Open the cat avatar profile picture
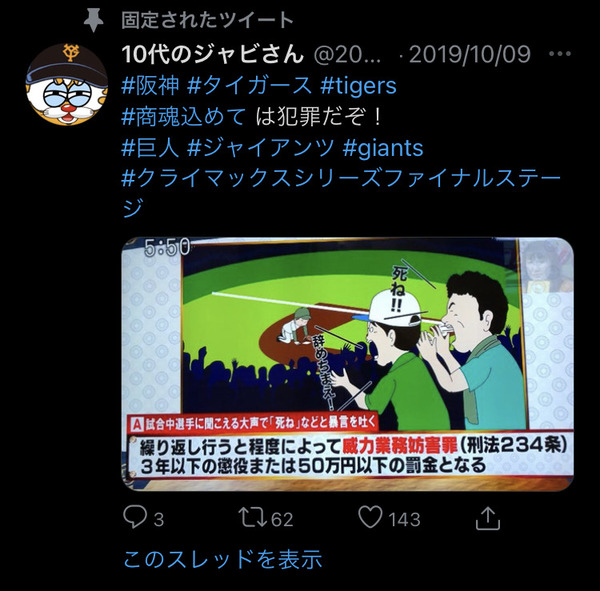This screenshot has width=600, height=591. tap(67, 85)
